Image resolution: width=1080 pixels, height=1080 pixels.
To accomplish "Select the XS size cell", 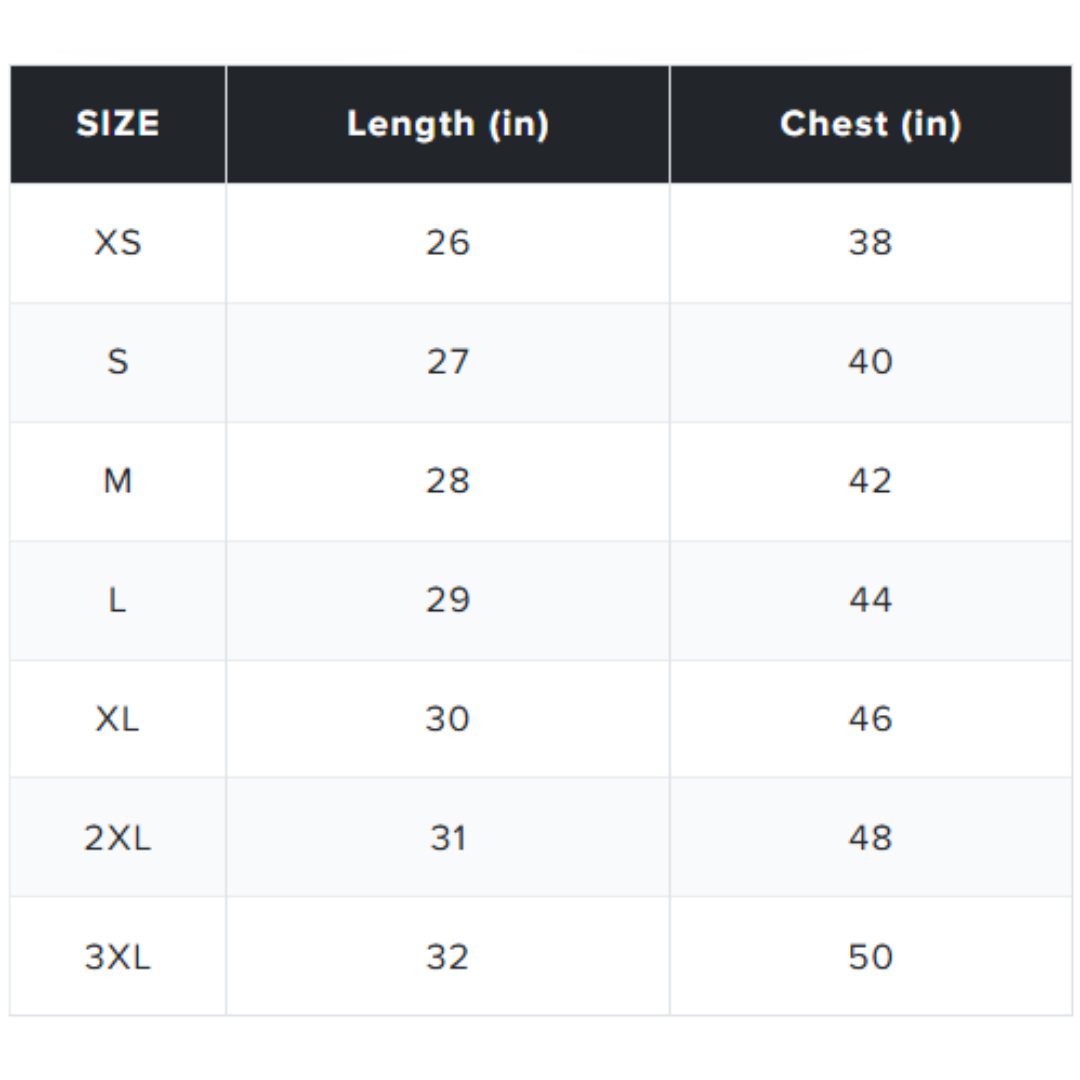I will pos(118,242).
